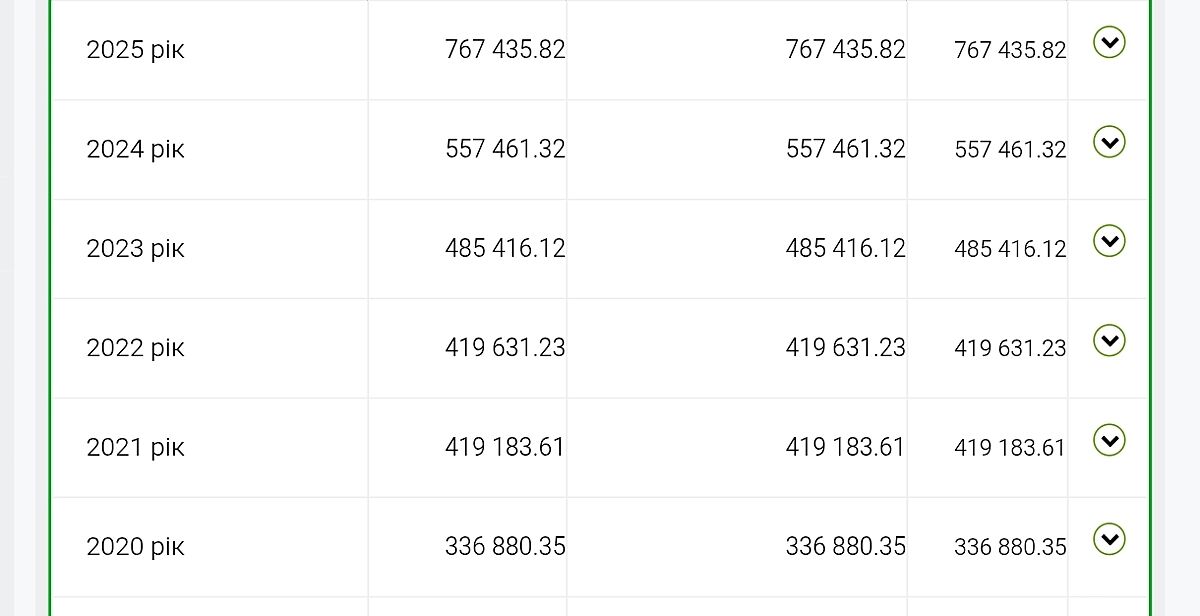This screenshot has height=616, width=1200.
Task: Click first 557 461.32 amount after 2024 рік
Action: [505, 149]
